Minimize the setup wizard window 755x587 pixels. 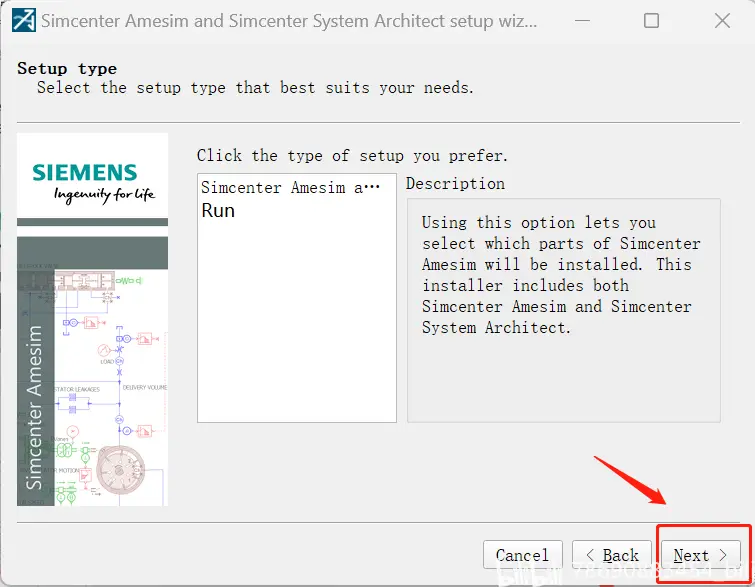coord(582,21)
